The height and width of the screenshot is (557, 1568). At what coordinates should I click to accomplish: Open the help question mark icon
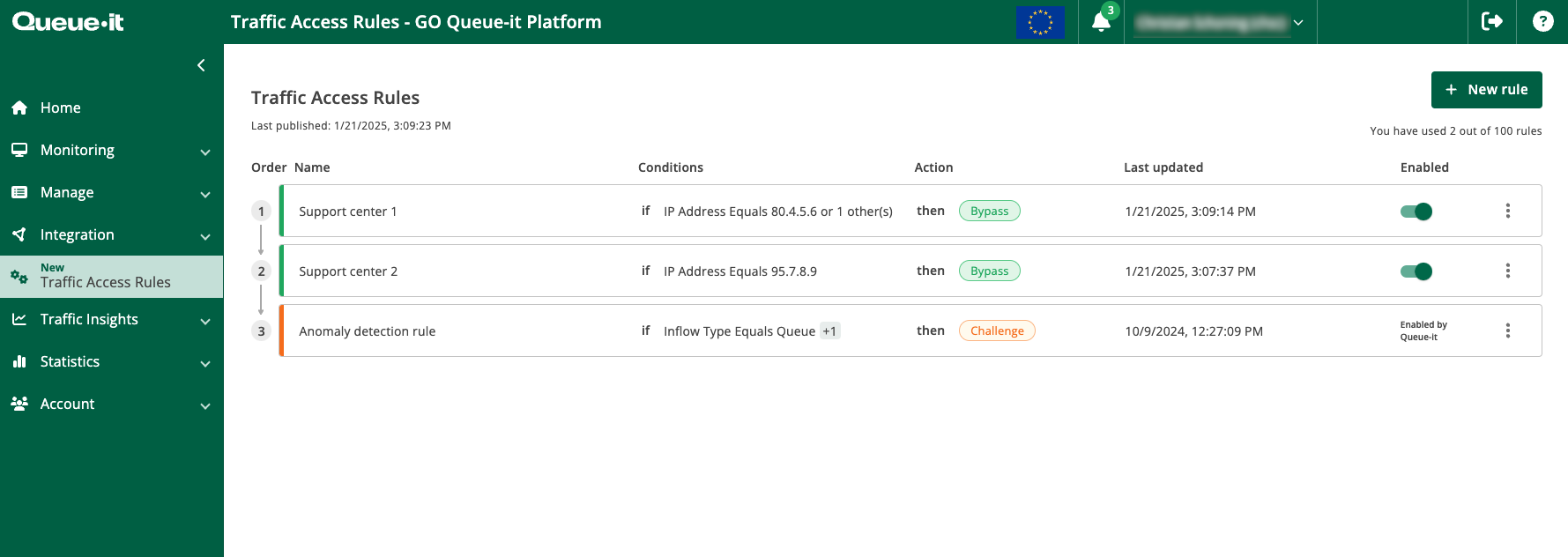click(1542, 21)
